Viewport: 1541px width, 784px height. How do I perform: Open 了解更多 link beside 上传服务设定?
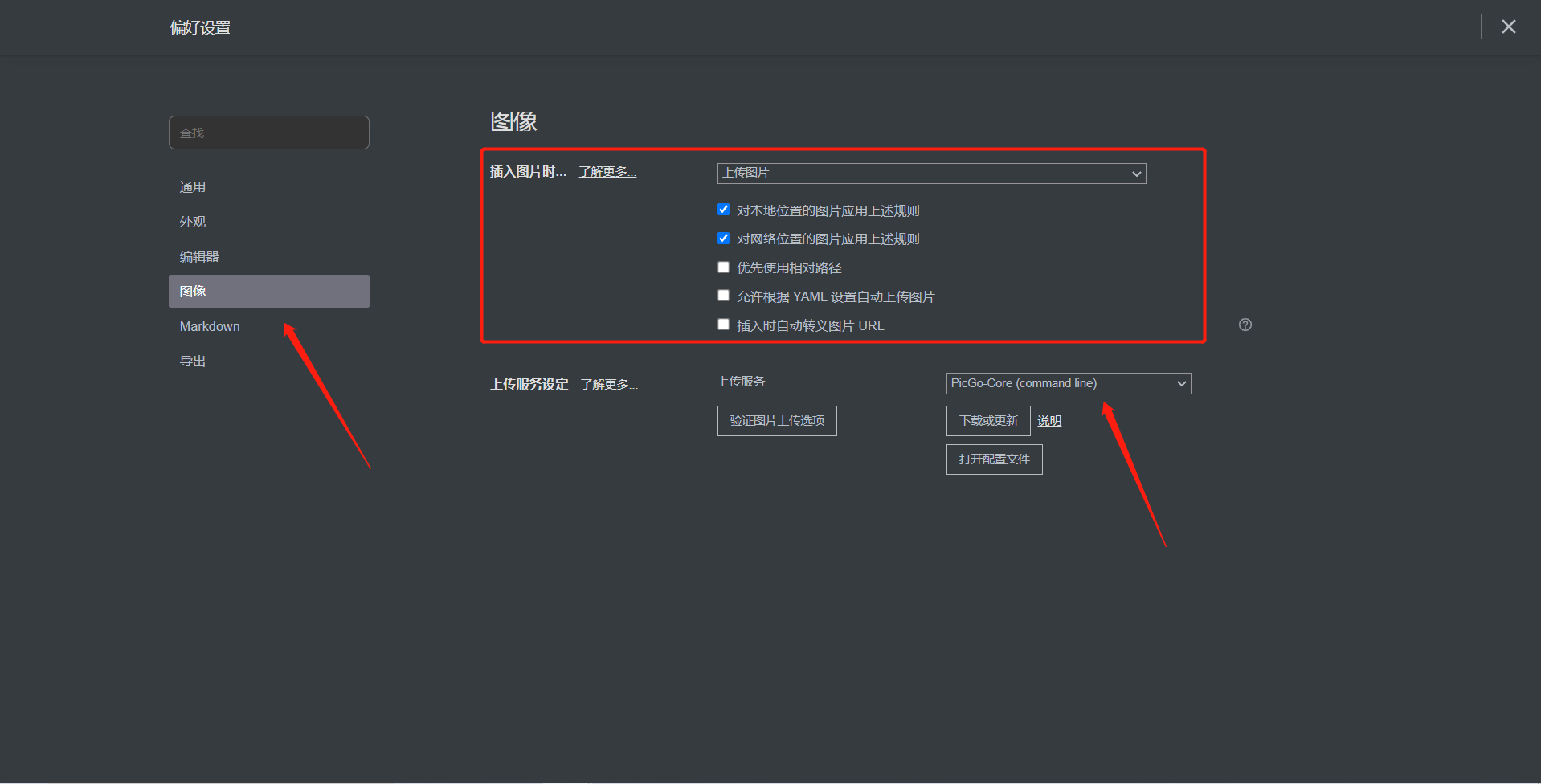point(609,385)
